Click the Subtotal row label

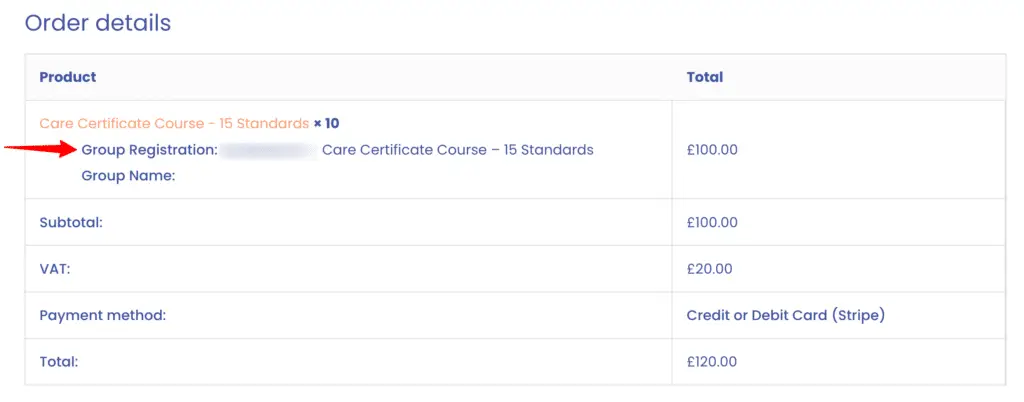(x=72, y=223)
